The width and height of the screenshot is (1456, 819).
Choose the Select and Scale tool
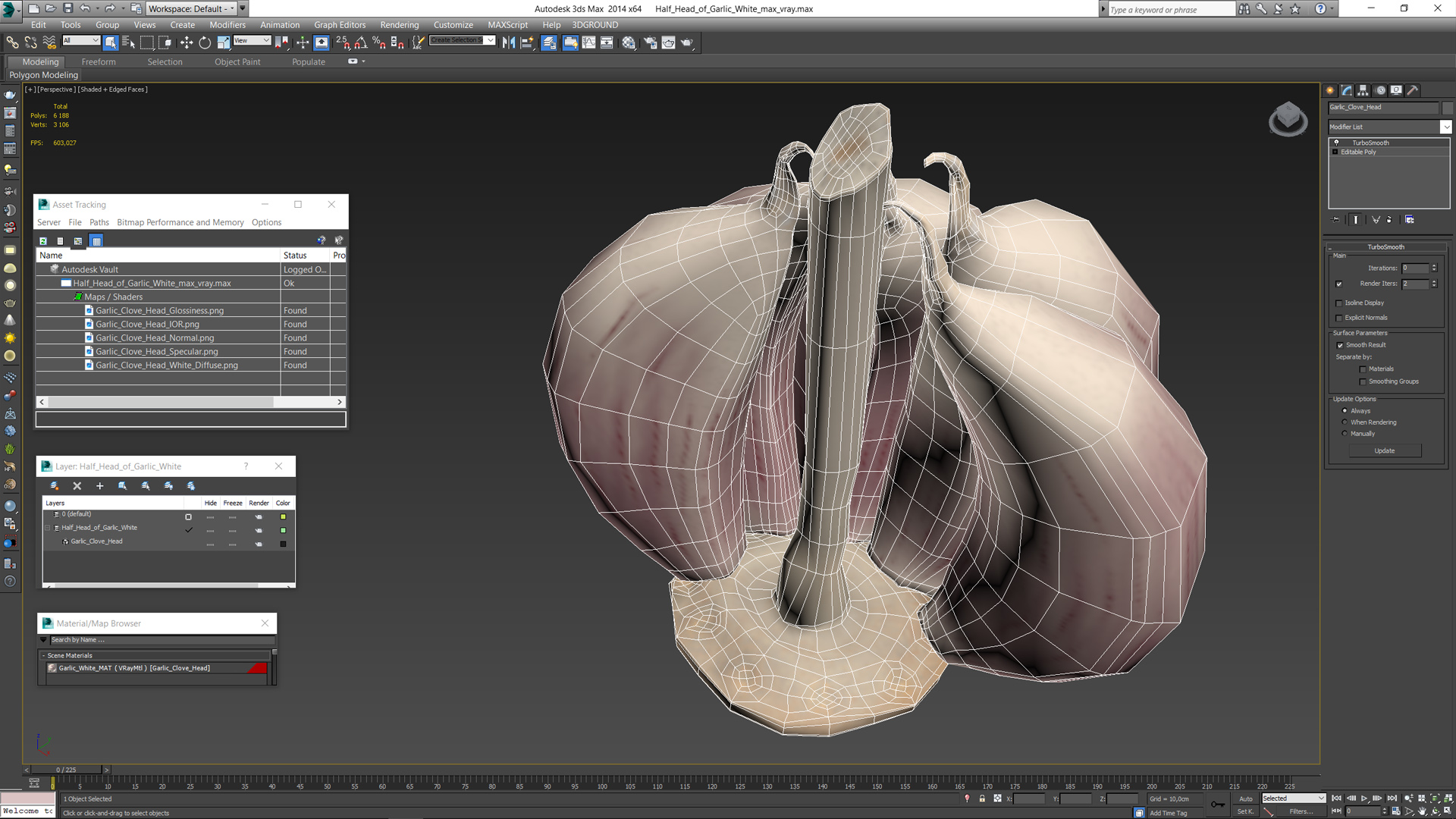click(223, 42)
